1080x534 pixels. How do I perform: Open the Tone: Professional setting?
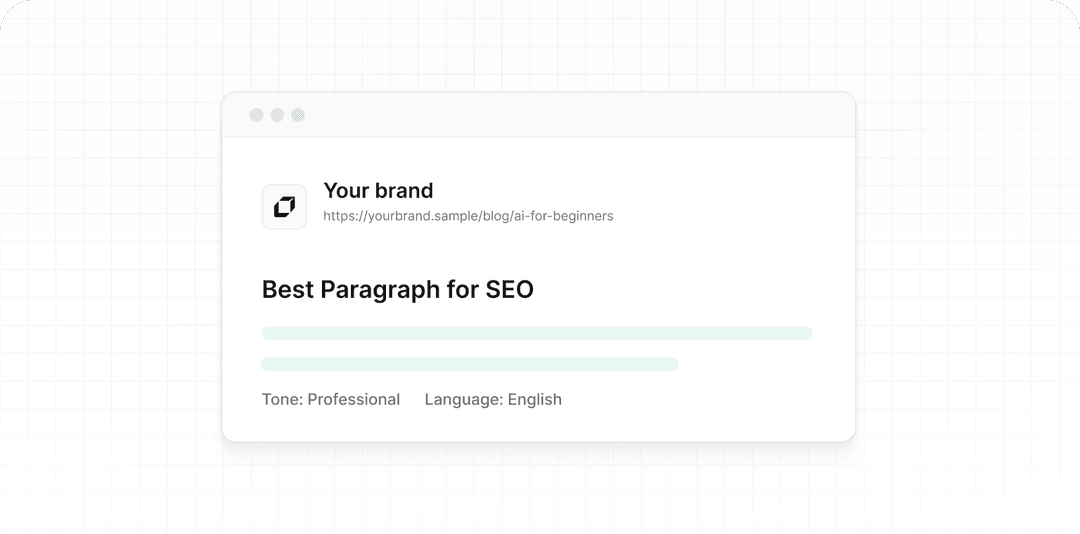click(330, 399)
